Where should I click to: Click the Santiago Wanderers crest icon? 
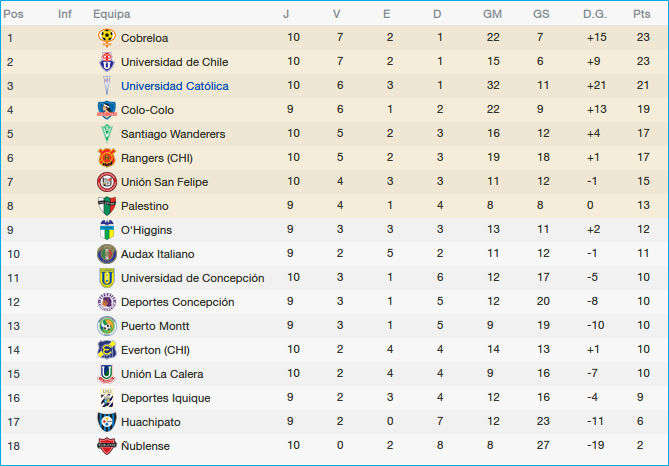point(106,134)
